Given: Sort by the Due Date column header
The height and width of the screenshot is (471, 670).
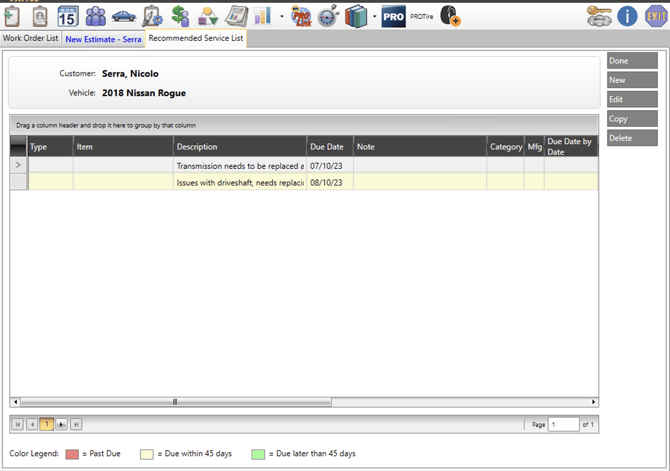Looking at the screenshot, I should click(x=330, y=147).
